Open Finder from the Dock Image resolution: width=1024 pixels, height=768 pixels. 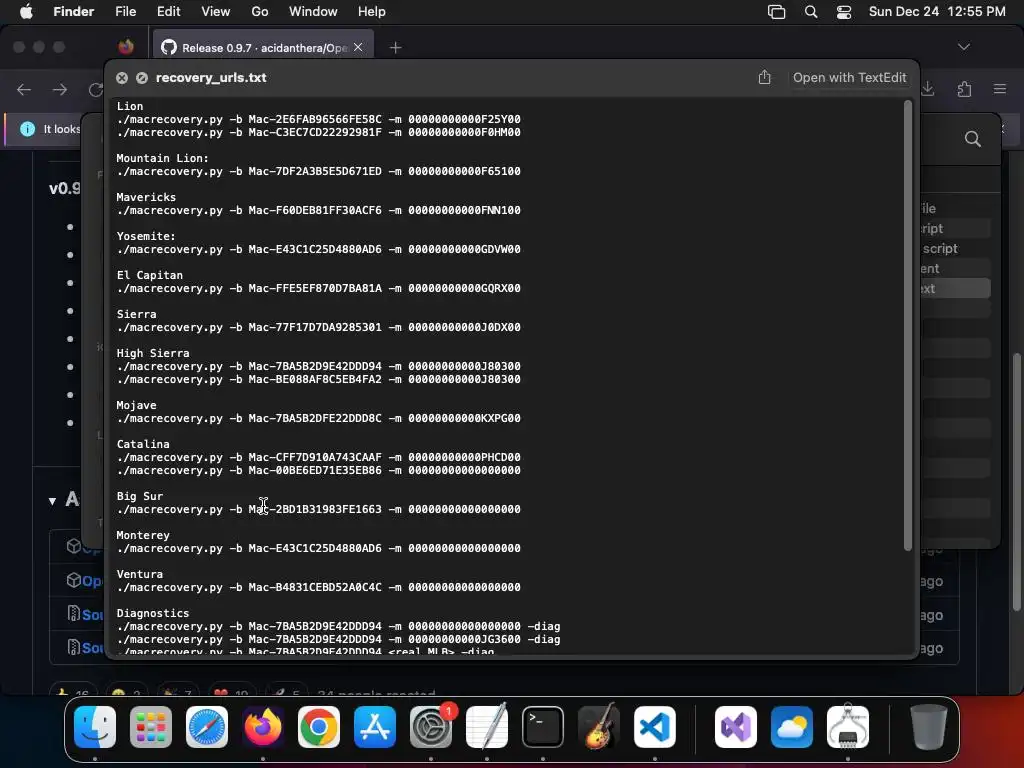pos(95,727)
